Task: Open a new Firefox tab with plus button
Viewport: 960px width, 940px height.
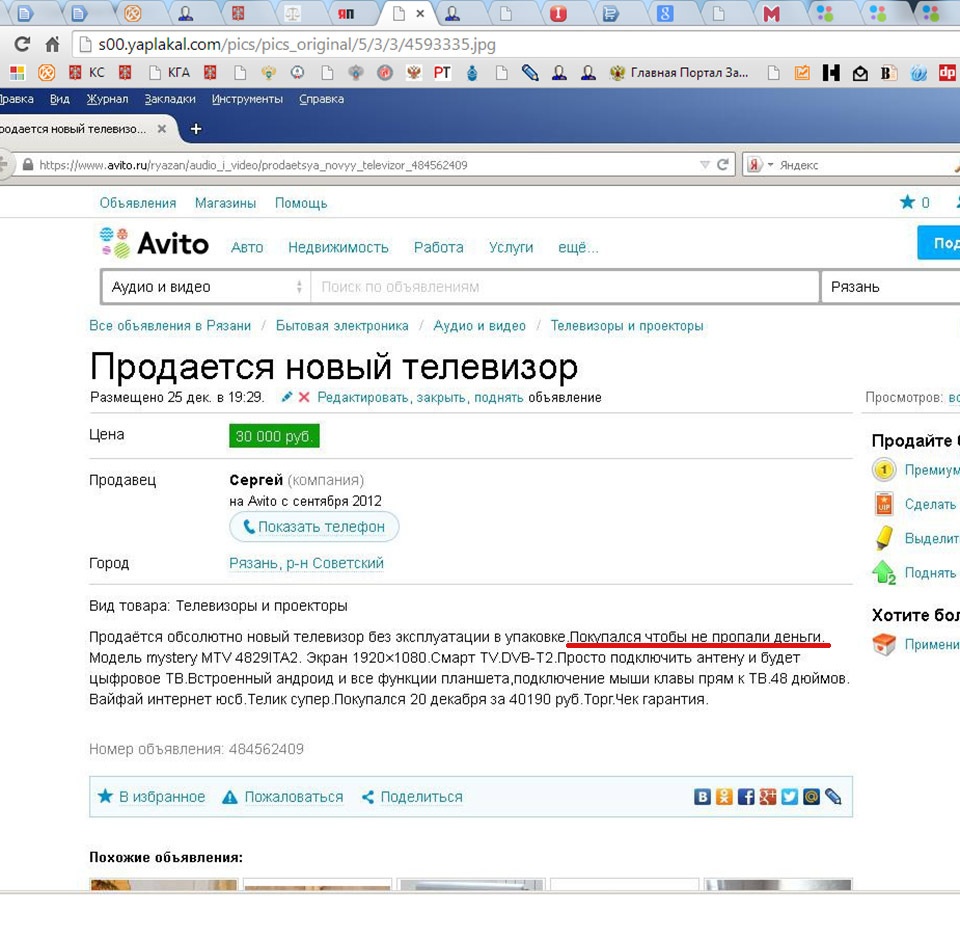Action: pyautogui.click(x=196, y=129)
